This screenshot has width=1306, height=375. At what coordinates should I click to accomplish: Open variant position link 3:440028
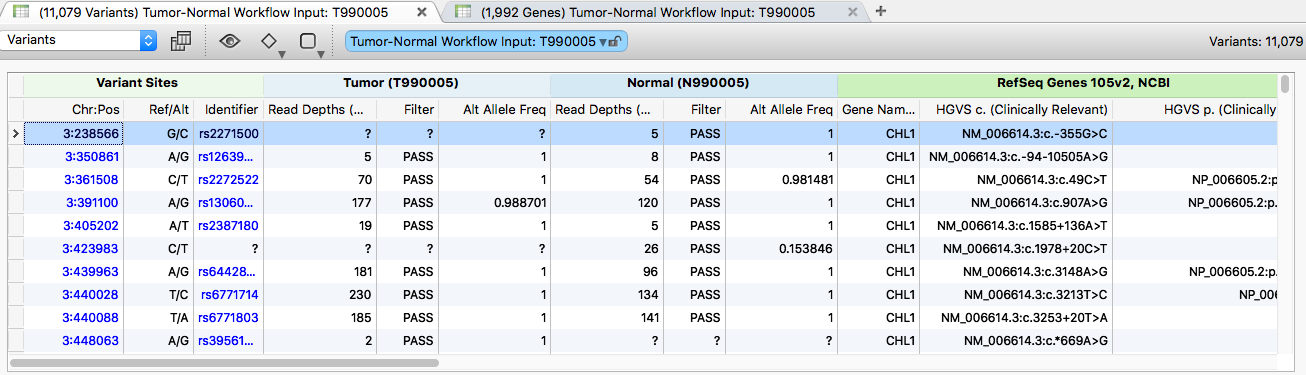click(x=91, y=295)
